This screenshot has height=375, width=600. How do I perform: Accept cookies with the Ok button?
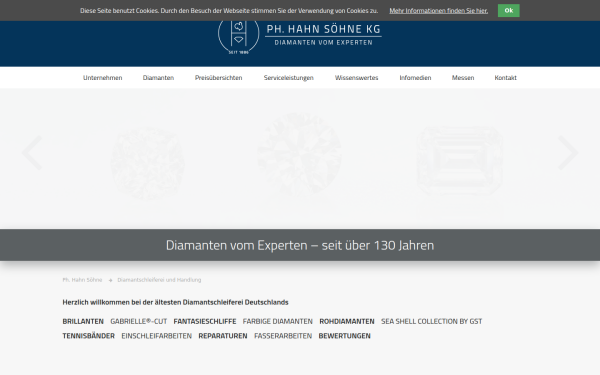point(509,10)
